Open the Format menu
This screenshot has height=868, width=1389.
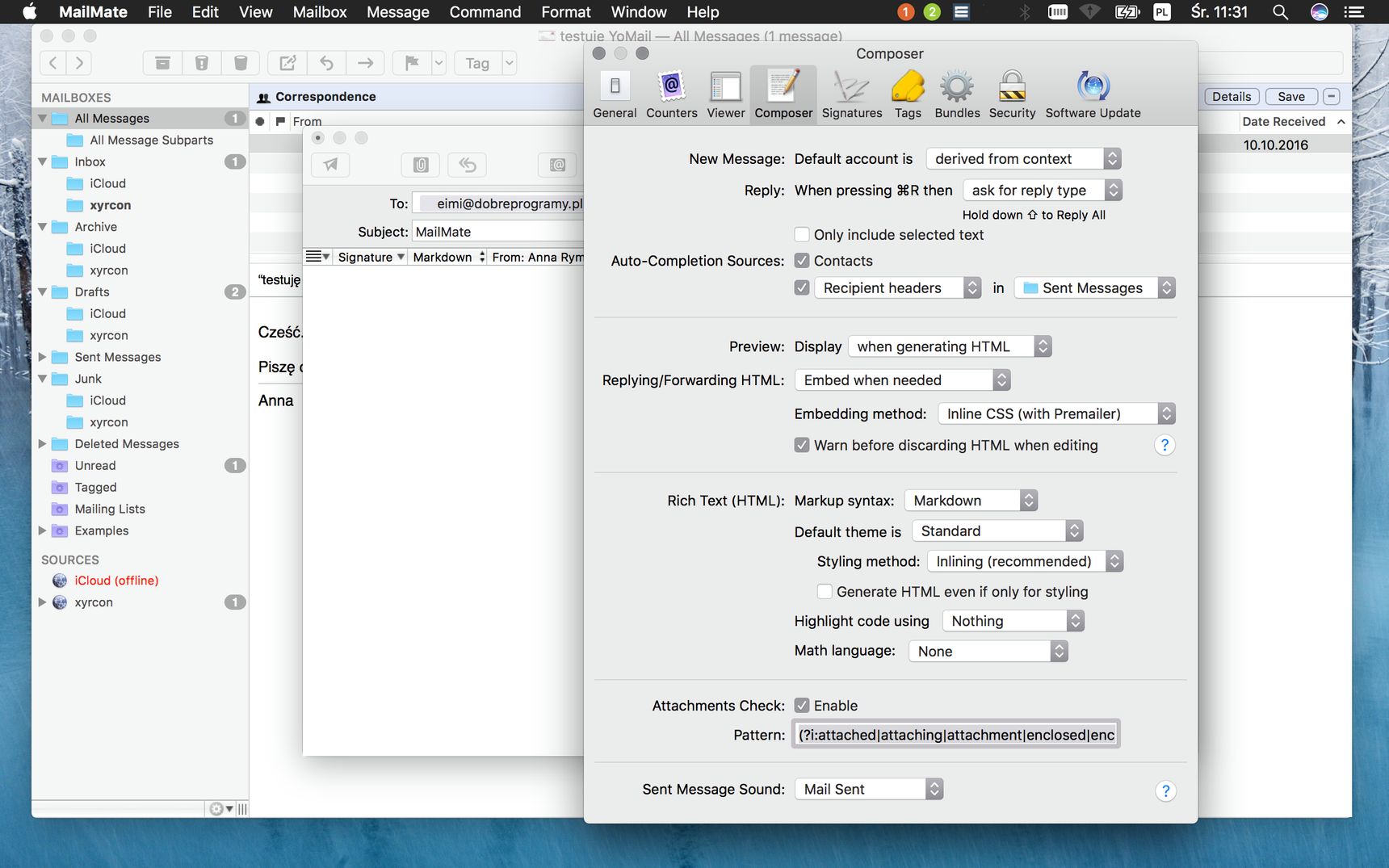click(x=565, y=12)
